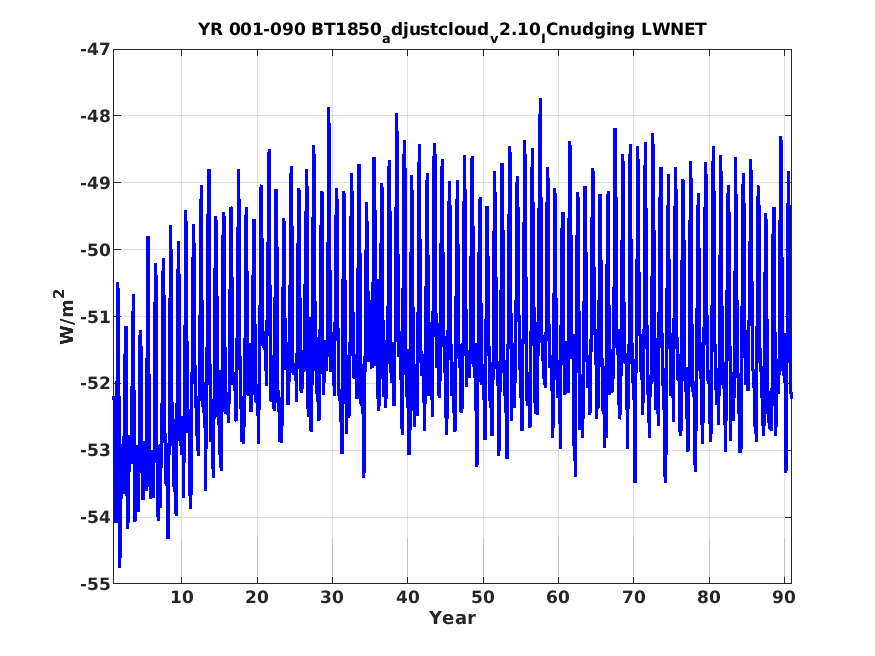The width and height of the screenshot is (875, 656).
Task: Click the y-axis tick label "-51"
Action: pyautogui.click(x=95, y=317)
